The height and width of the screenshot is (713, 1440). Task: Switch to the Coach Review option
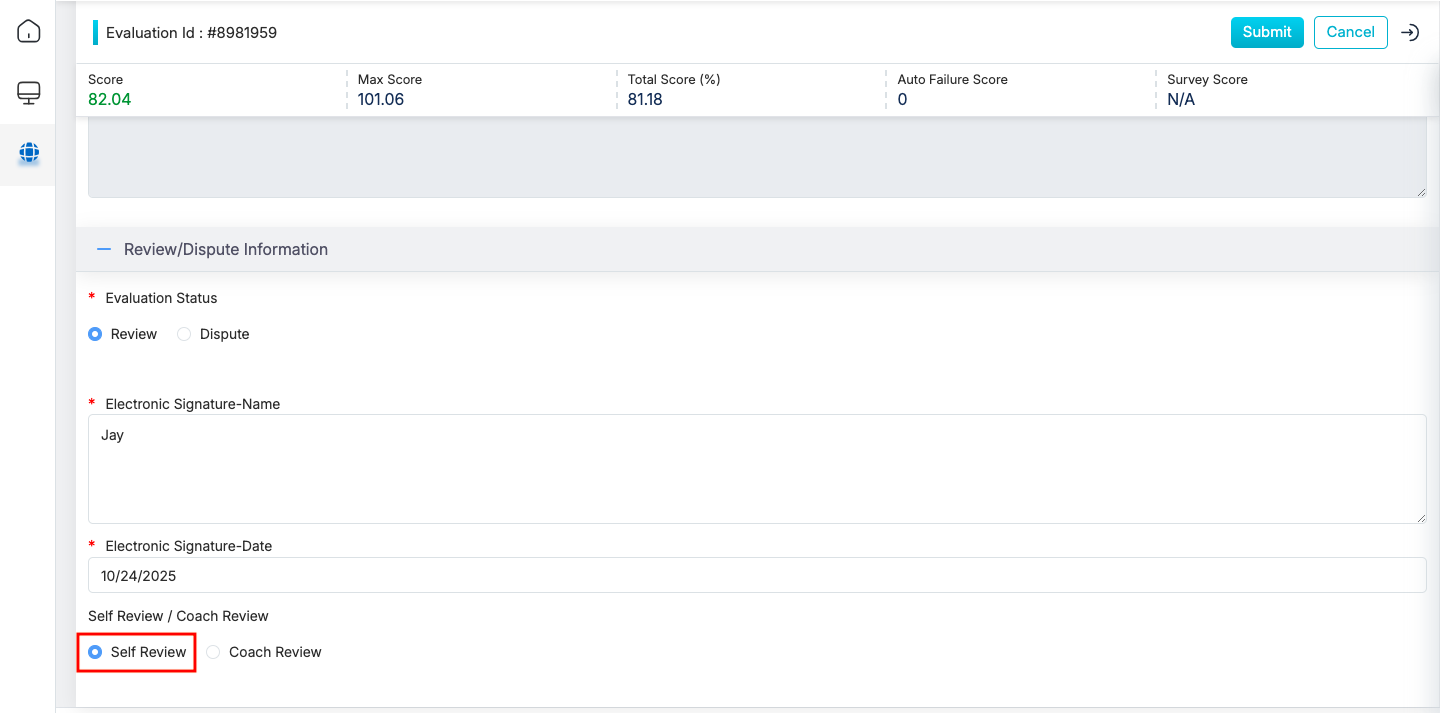point(214,652)
